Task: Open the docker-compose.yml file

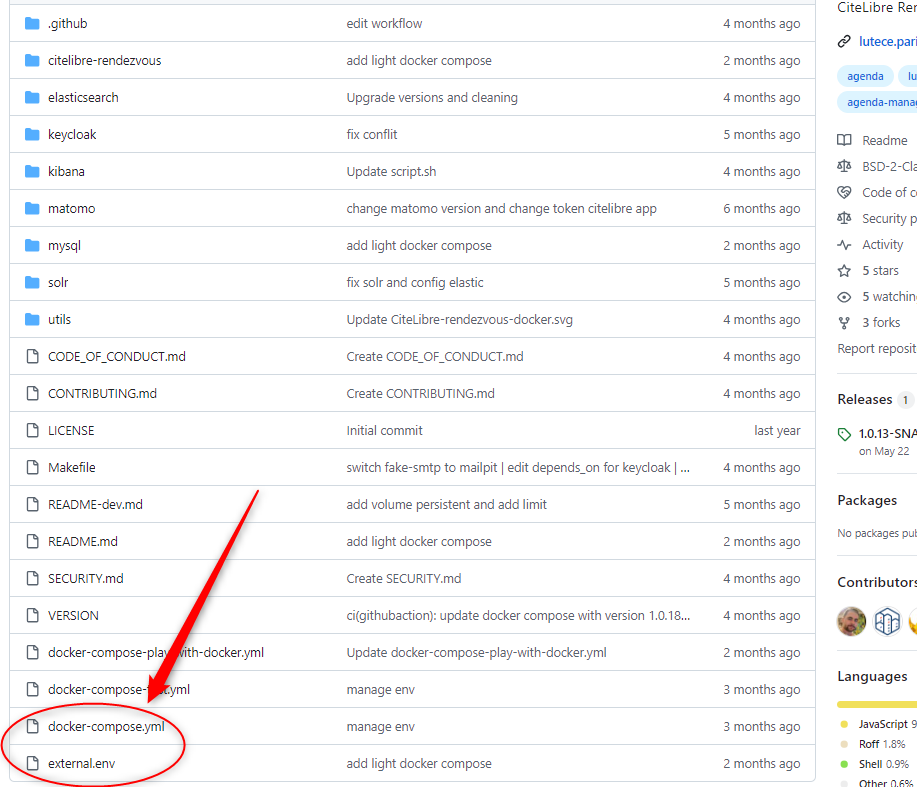Action: coord(106,726)
